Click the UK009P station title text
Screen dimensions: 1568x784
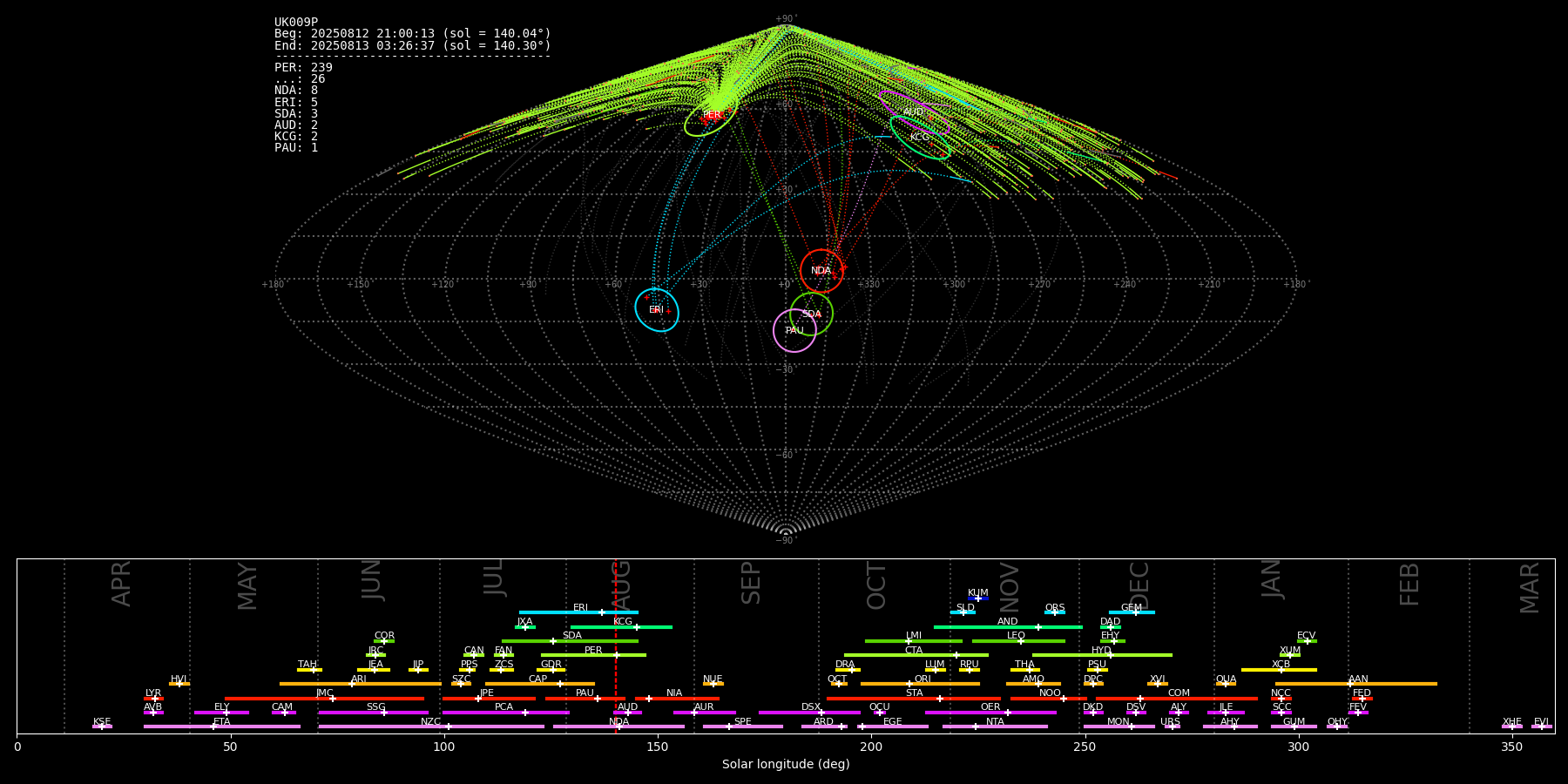coord(296,23)
